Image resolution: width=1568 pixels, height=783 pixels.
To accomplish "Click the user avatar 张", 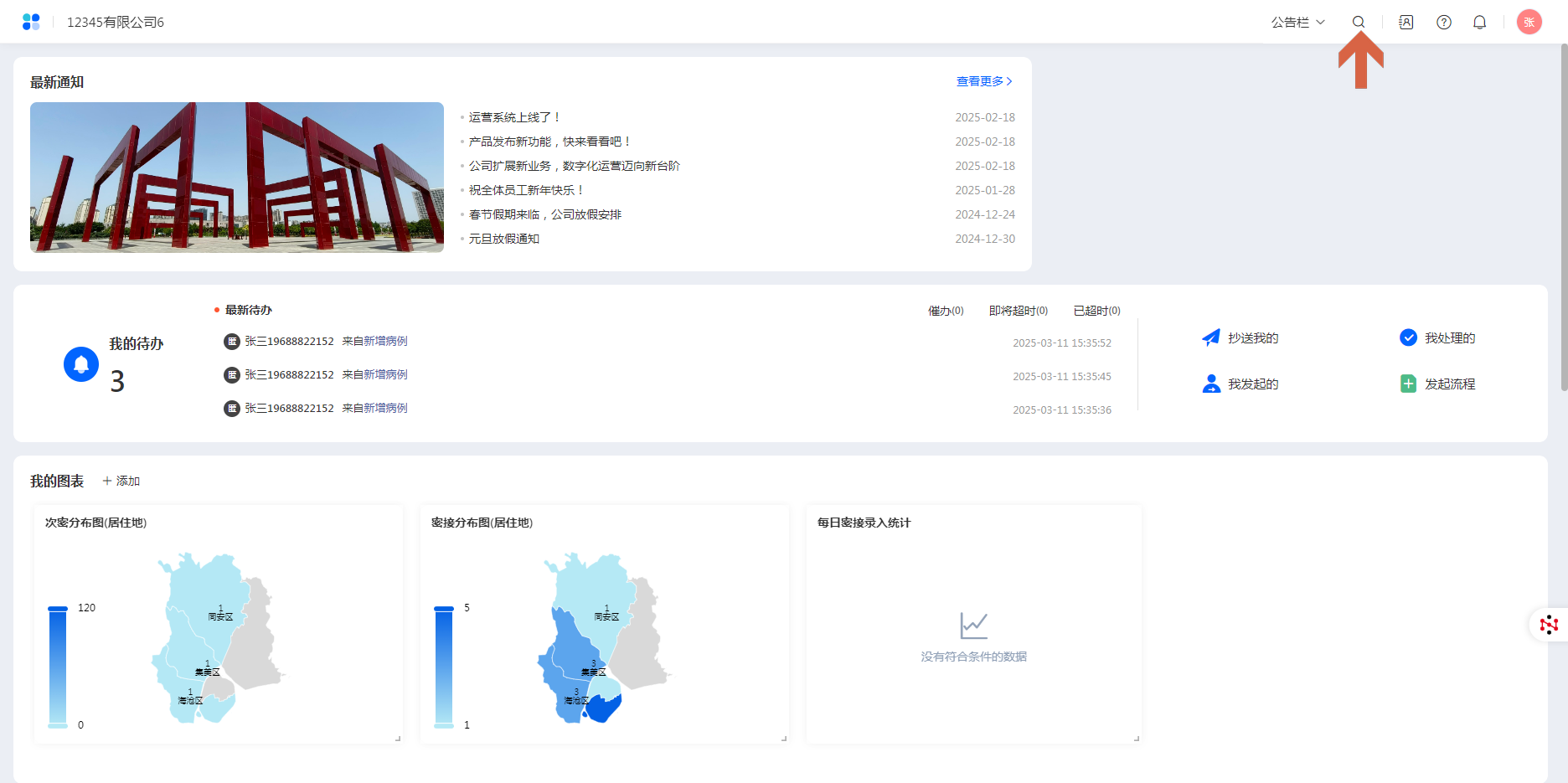I will tap(1529, 23).
